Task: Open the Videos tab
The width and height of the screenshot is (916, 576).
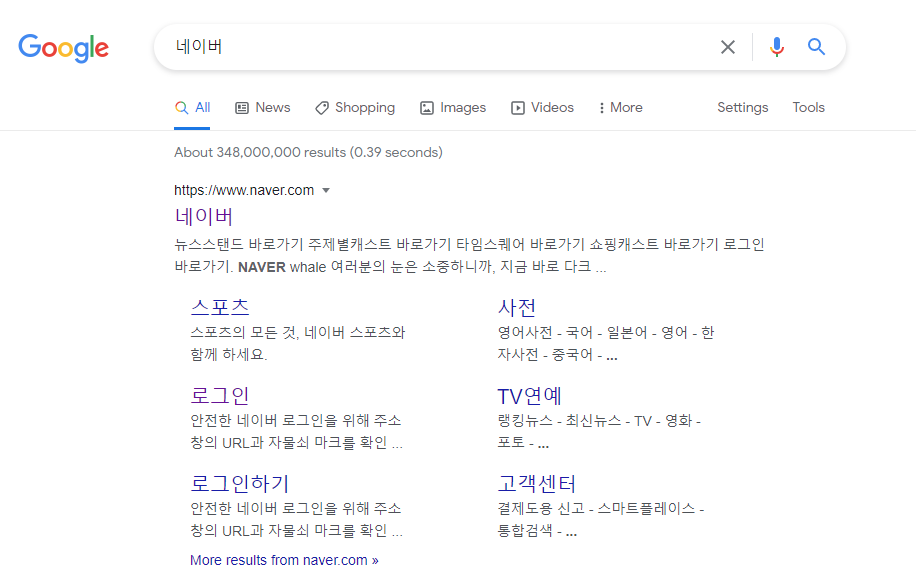Action: pos(542,107)
